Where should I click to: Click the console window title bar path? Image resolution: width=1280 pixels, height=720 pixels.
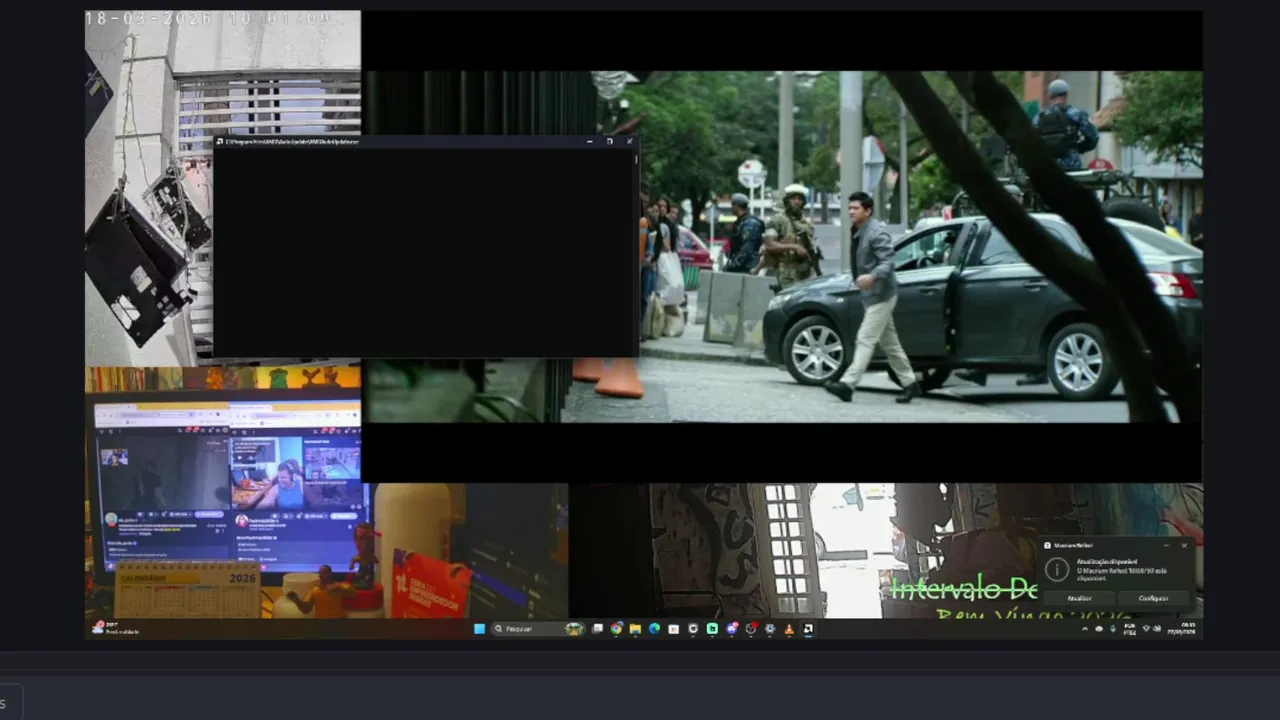click(x=292, y=141)
